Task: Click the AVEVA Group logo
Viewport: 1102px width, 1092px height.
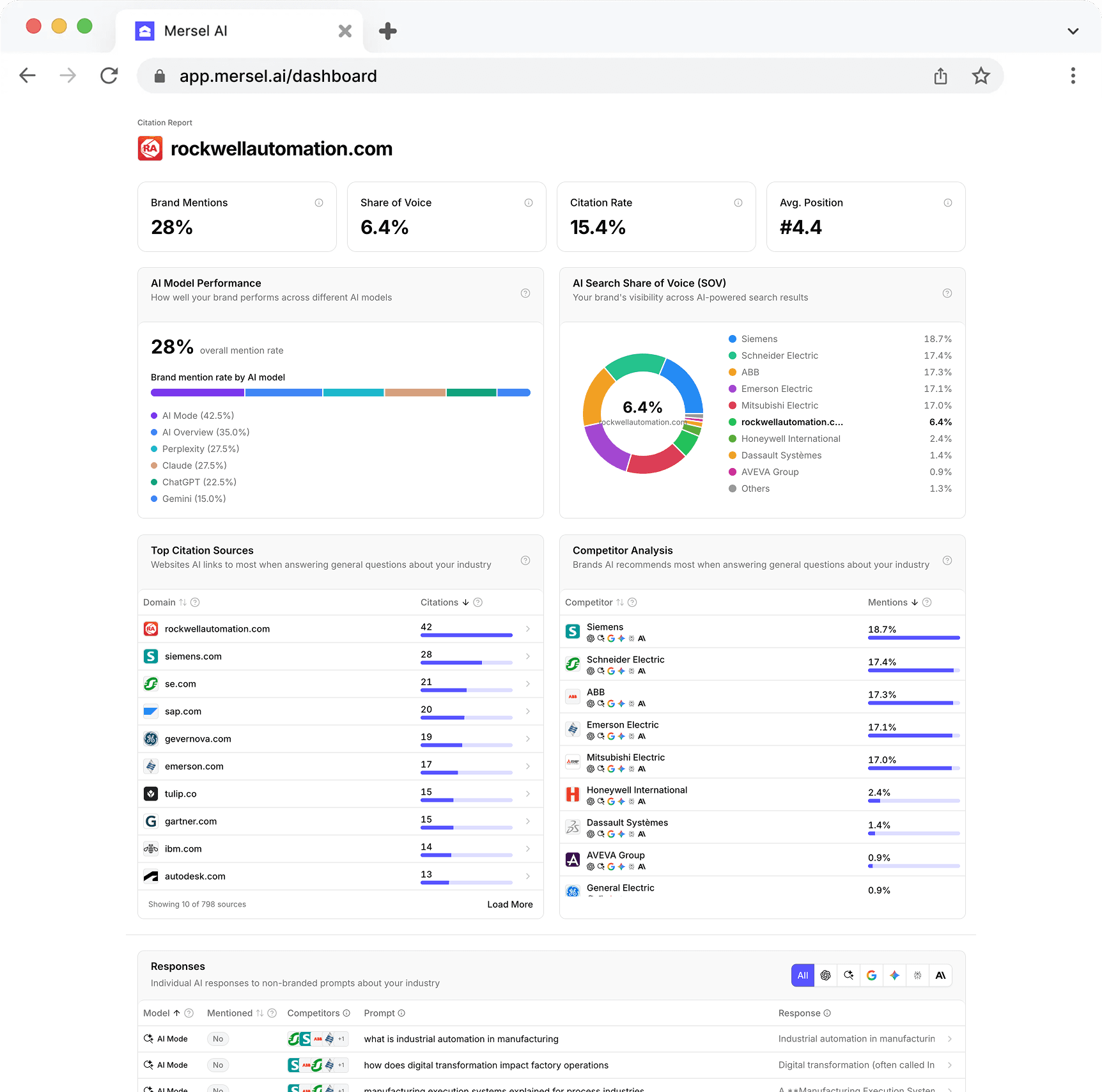Action: [x=573, y=860]
